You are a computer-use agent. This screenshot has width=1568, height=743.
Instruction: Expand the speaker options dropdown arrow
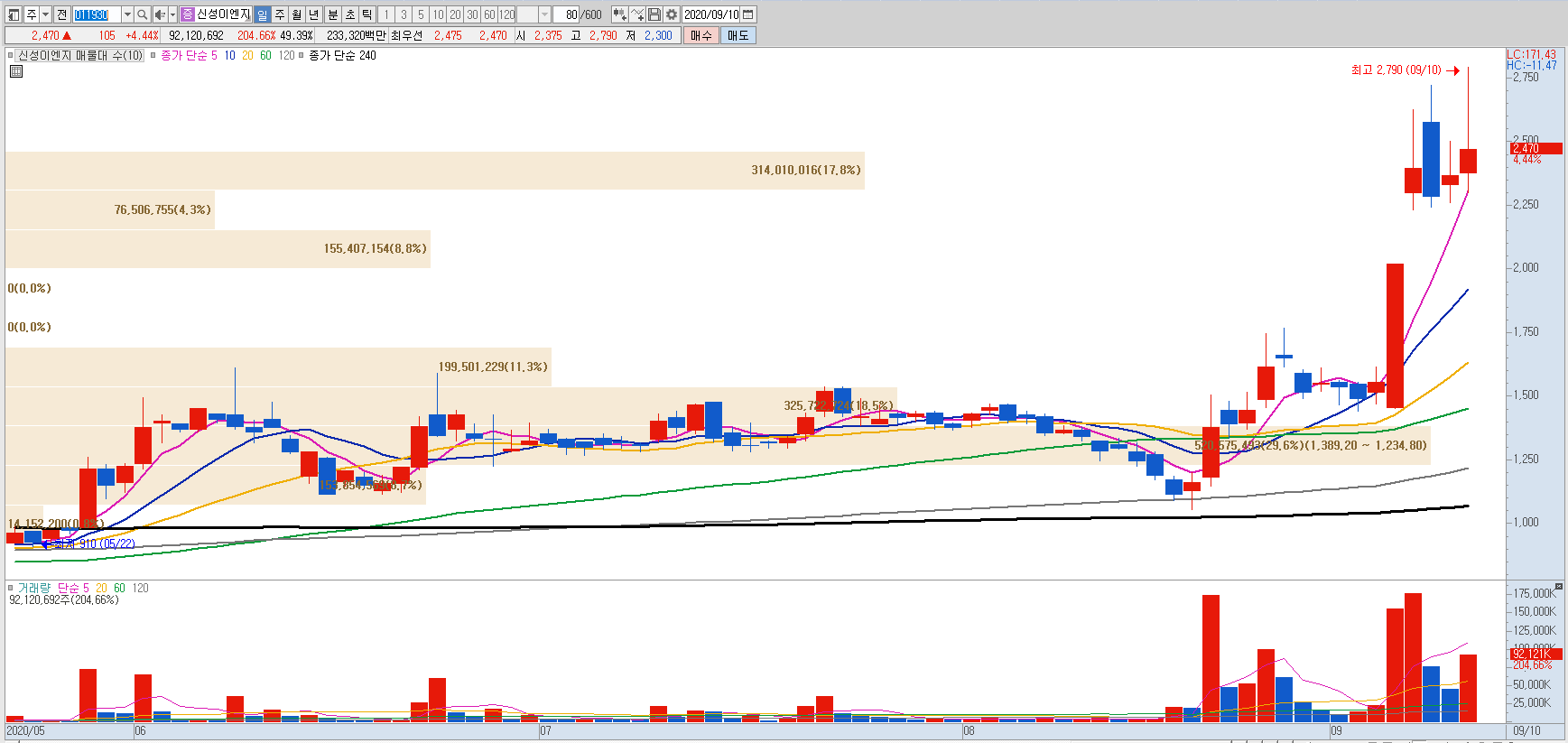coord(173,14)
